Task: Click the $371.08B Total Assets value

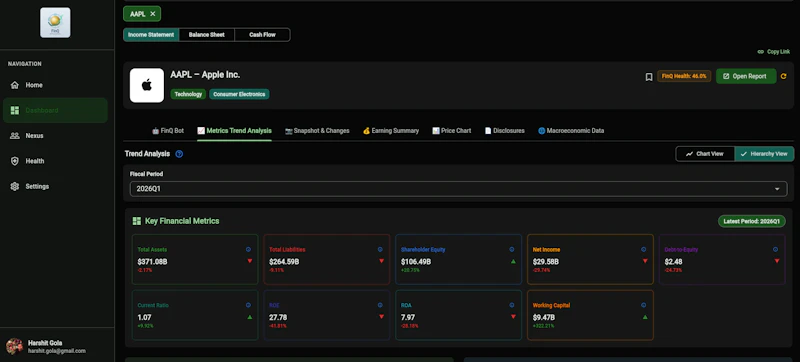Action: 153,262
